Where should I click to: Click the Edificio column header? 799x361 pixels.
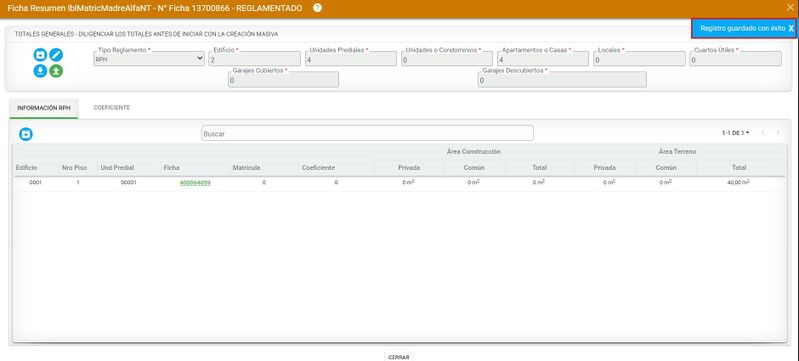26,167
